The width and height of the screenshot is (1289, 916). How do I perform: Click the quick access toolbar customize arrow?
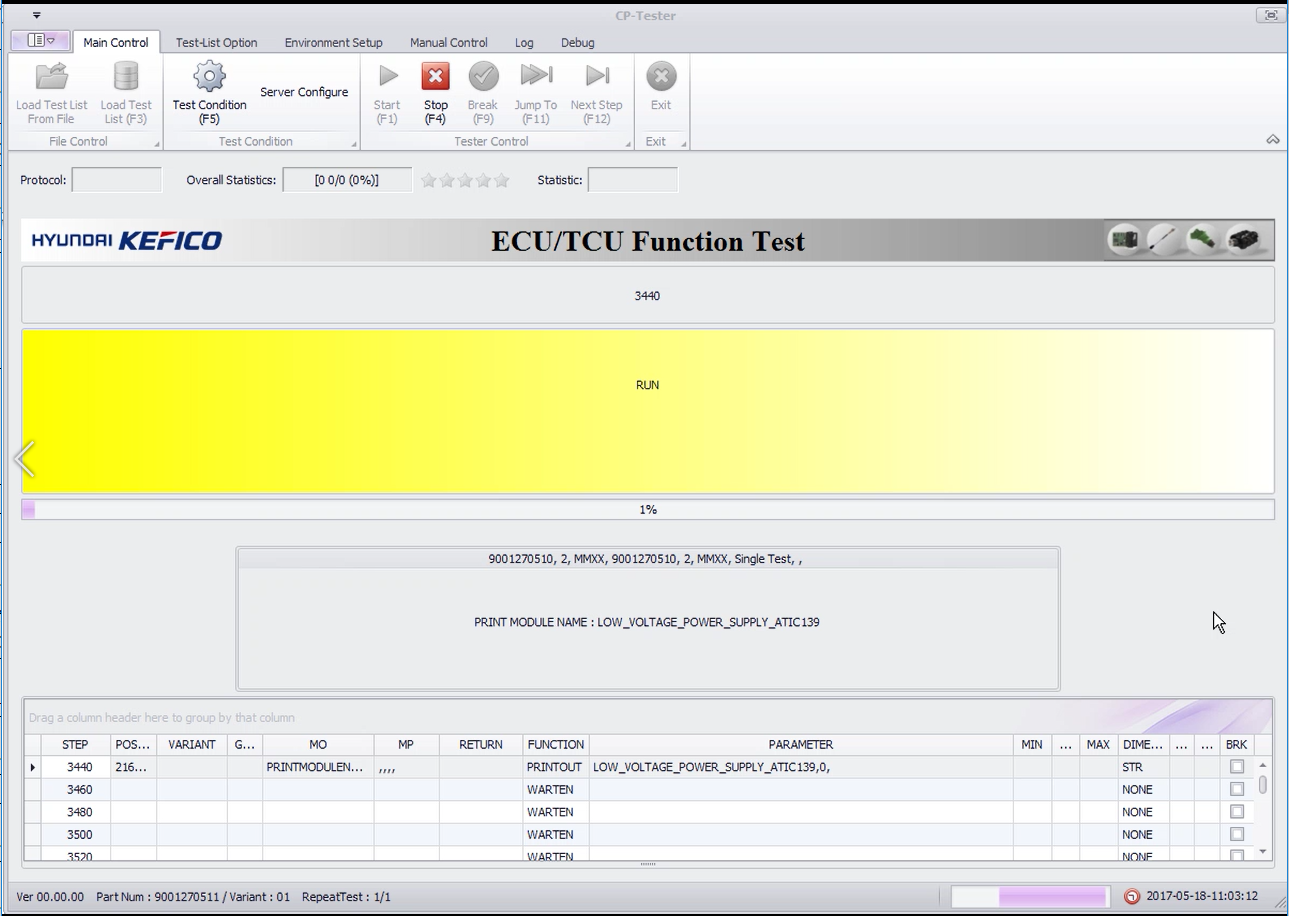[36, 15]
